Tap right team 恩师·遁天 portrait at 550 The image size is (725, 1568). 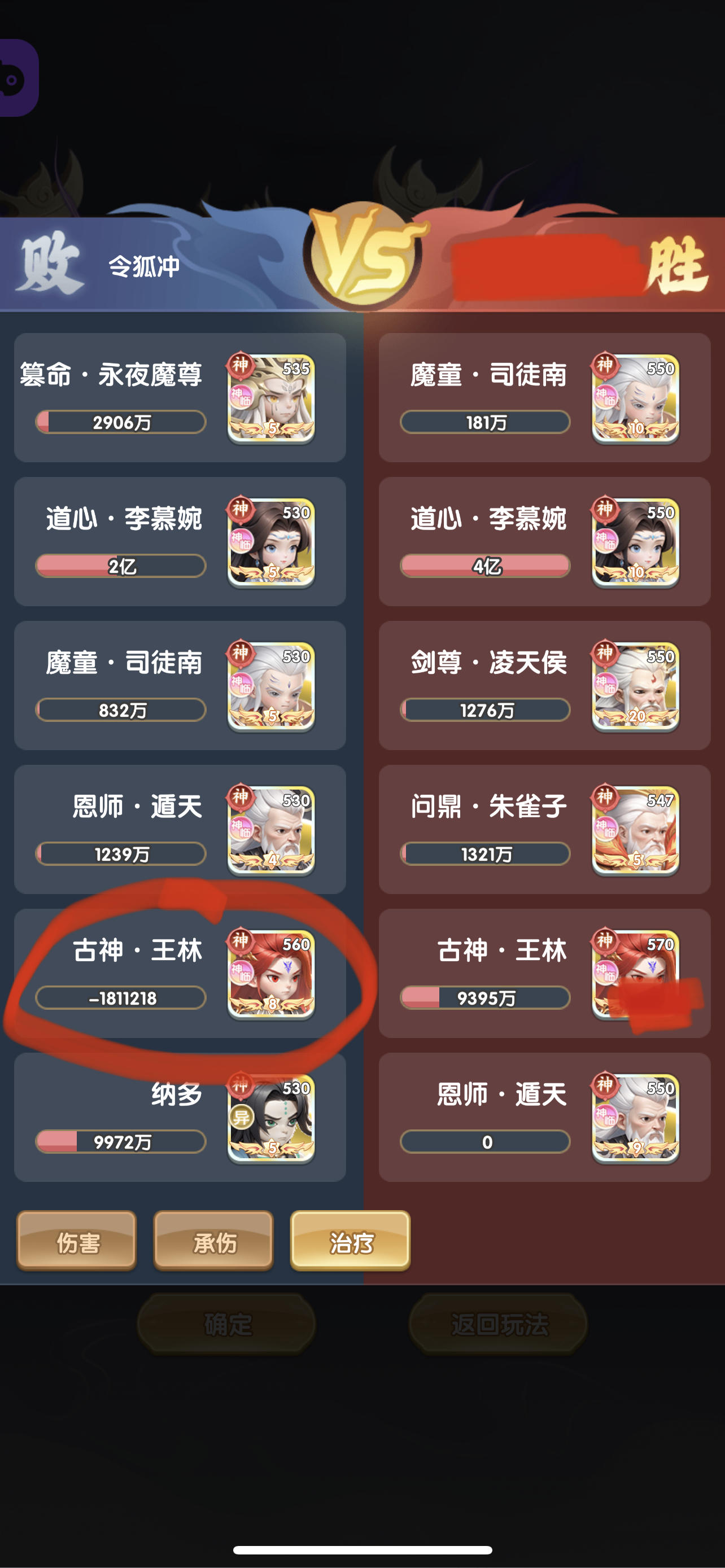point(635,1118)
